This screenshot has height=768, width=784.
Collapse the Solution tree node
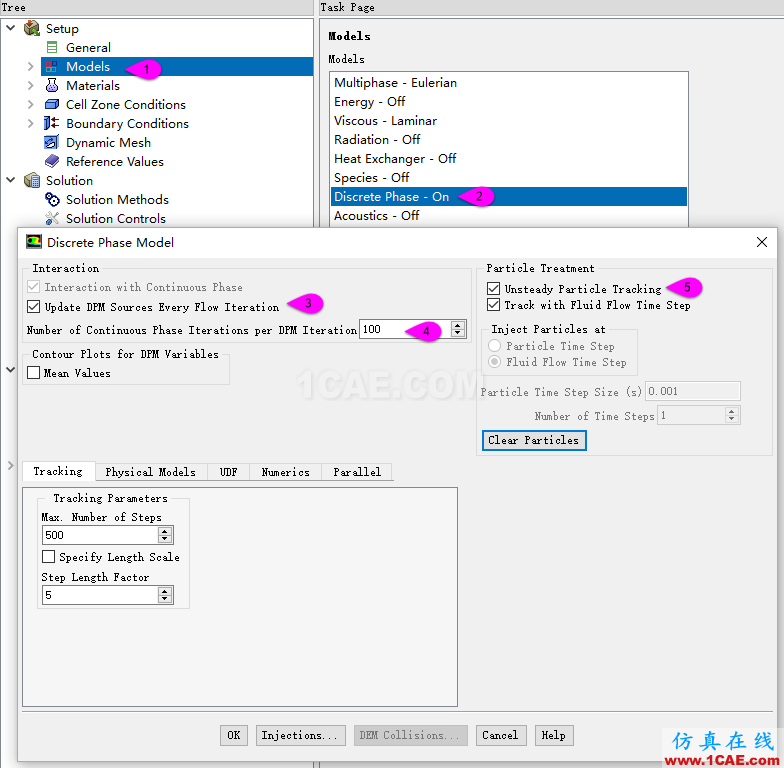(x=10, y=180)
